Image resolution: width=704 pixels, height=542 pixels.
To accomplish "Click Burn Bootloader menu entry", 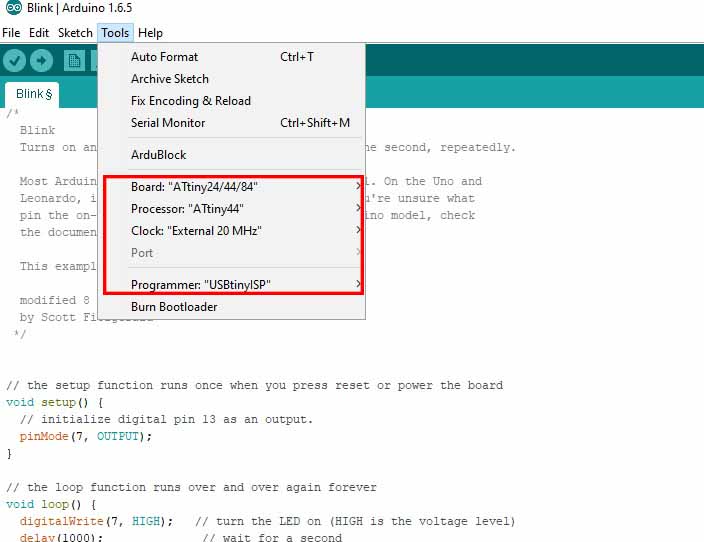I will (231, 307).
